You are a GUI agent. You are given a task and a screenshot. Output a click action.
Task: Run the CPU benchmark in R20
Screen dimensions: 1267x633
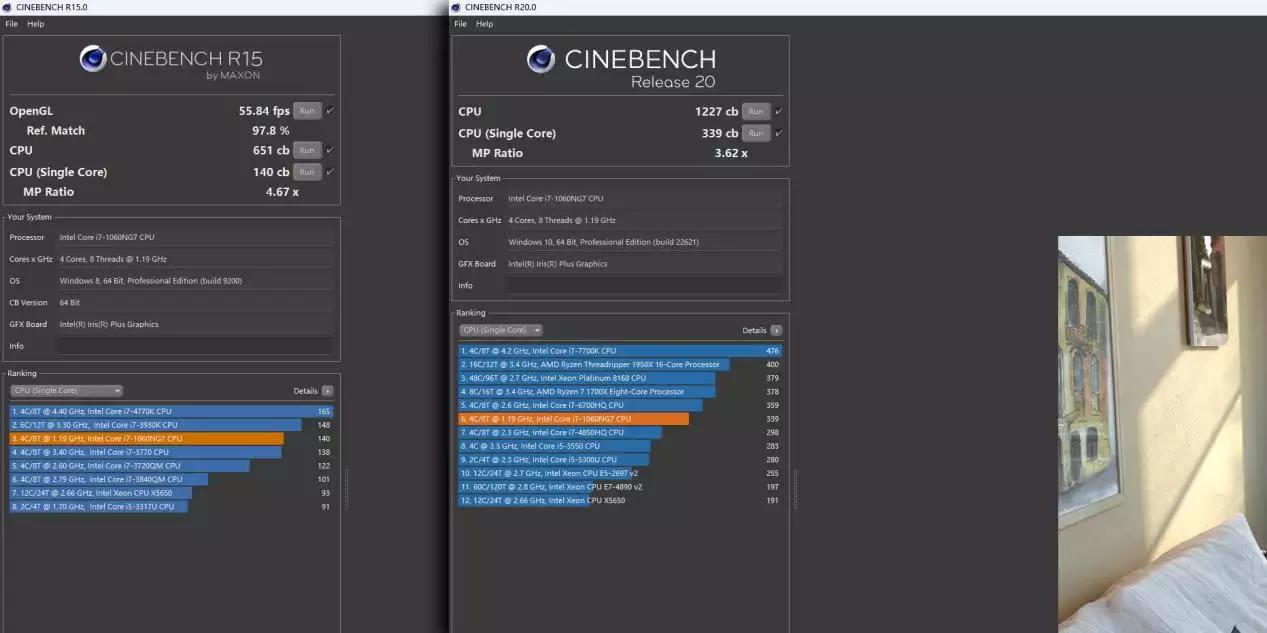tap(756, 111)
